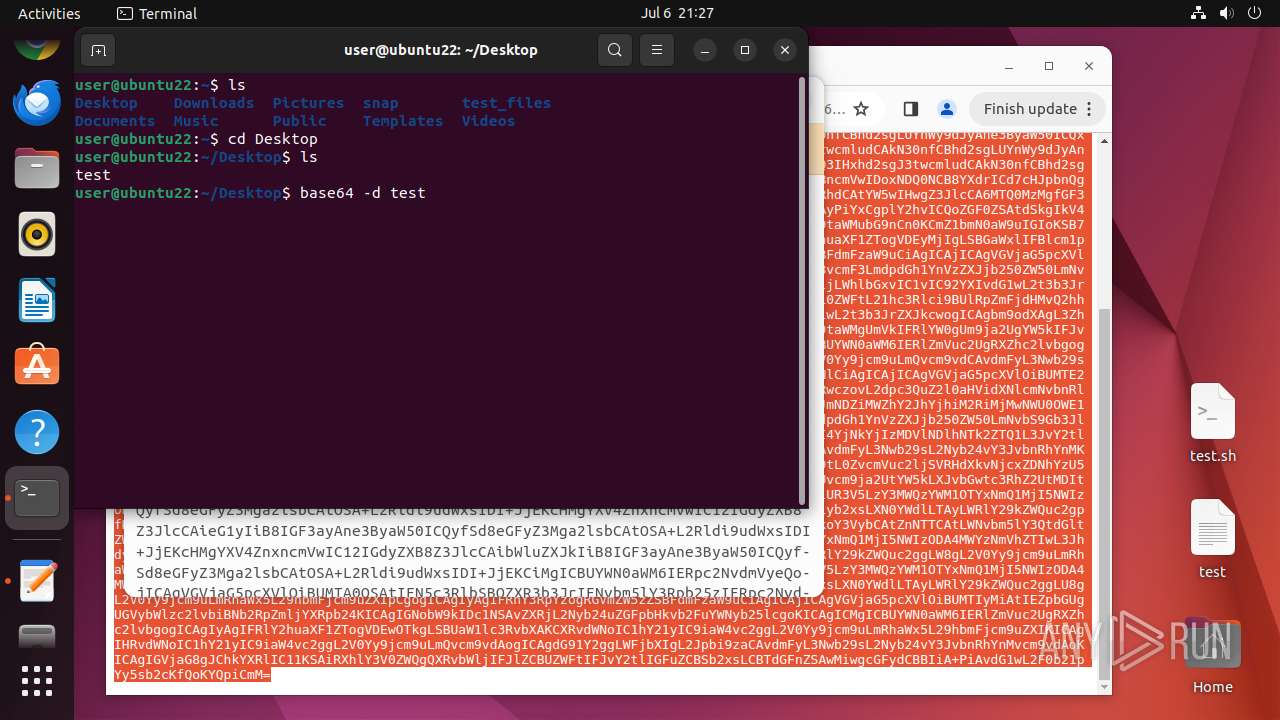Open LibreOffice Writer from dock
Screen dimensions: 1280x720
tap(37, 300)
